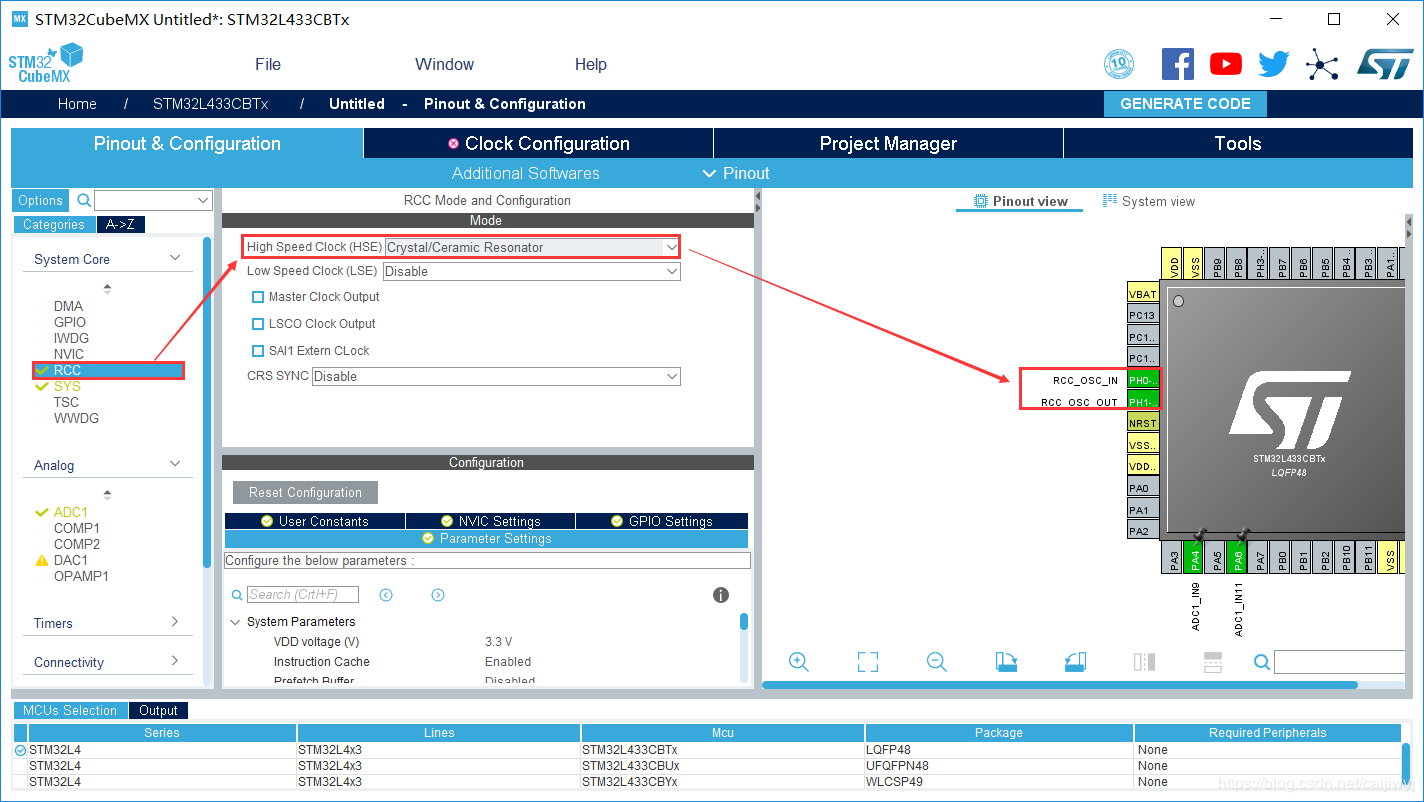Viewport: 1424px width, 802px height.
Task: Click the ST community network icon
Action: pyautogui.click(x=1322, y=65)
